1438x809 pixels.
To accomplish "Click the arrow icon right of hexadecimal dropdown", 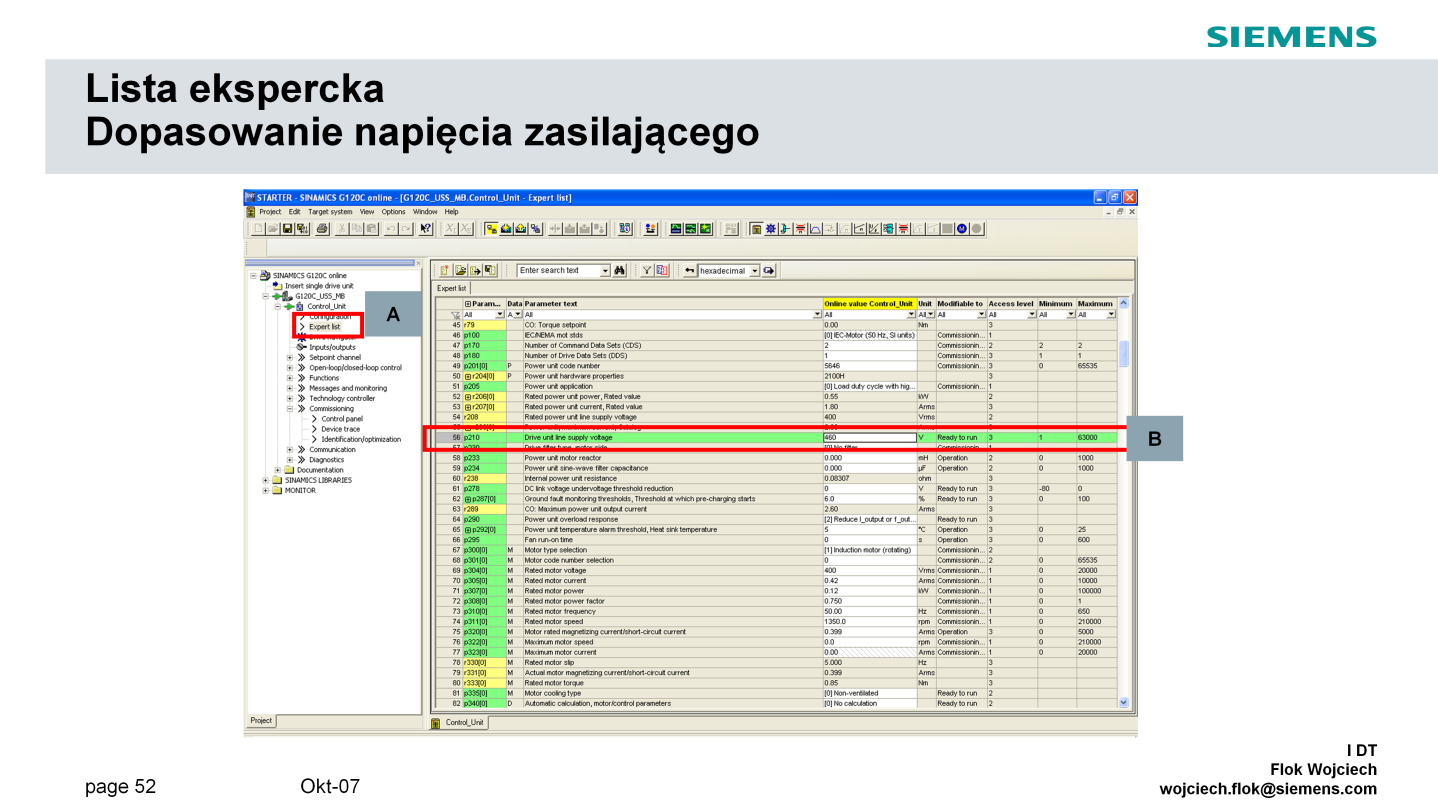I will (768, 270).
